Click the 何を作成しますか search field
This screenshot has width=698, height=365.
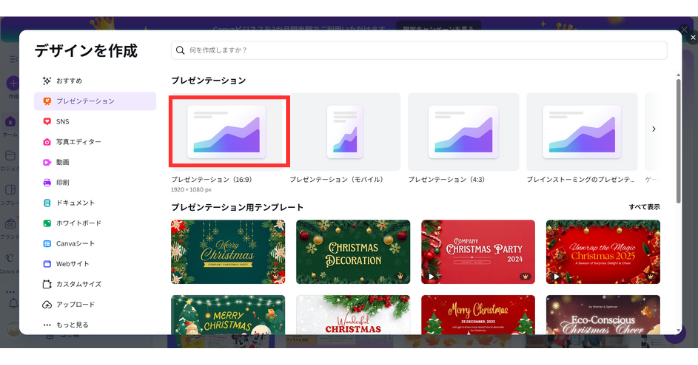tap(419, 50)
